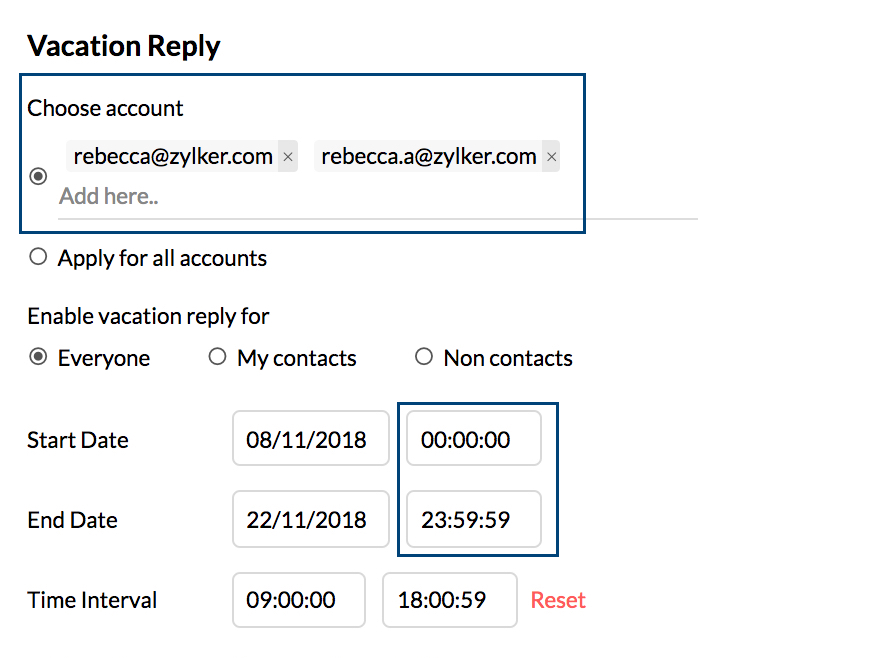Choose My contacts radio option
This screenshot has height=658, width=890.
[217, 357]
